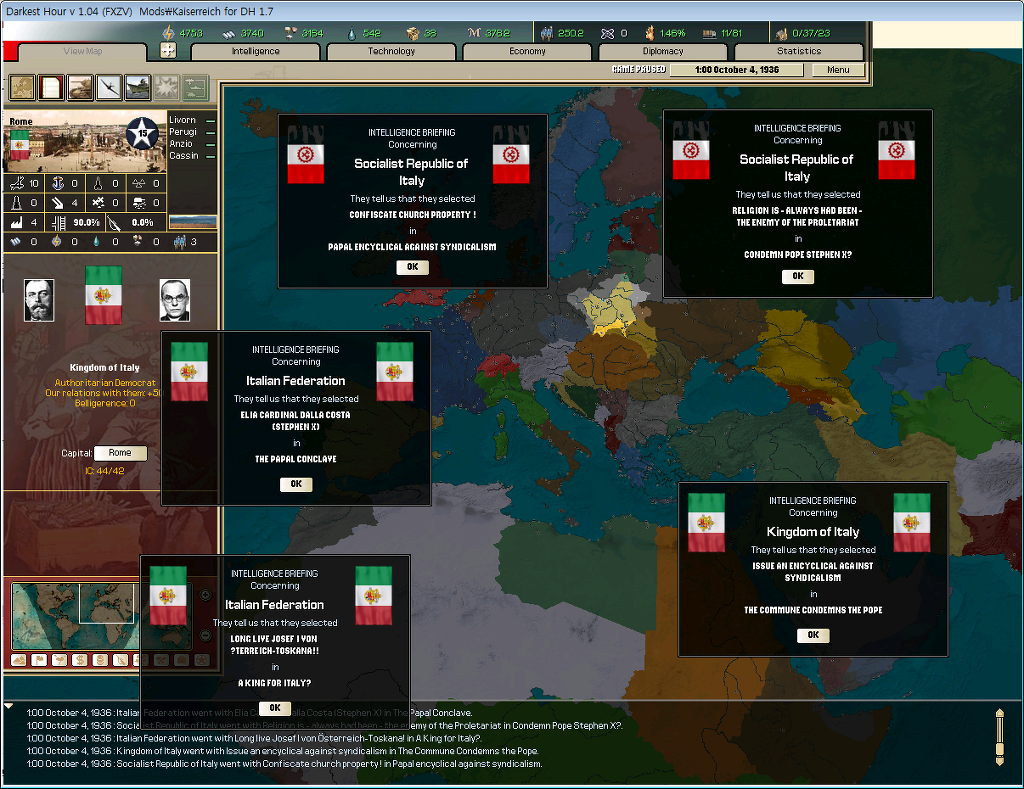The image size is (1024, 789).
Task: Switch to the Economy tab
Action: pos(527,51)
